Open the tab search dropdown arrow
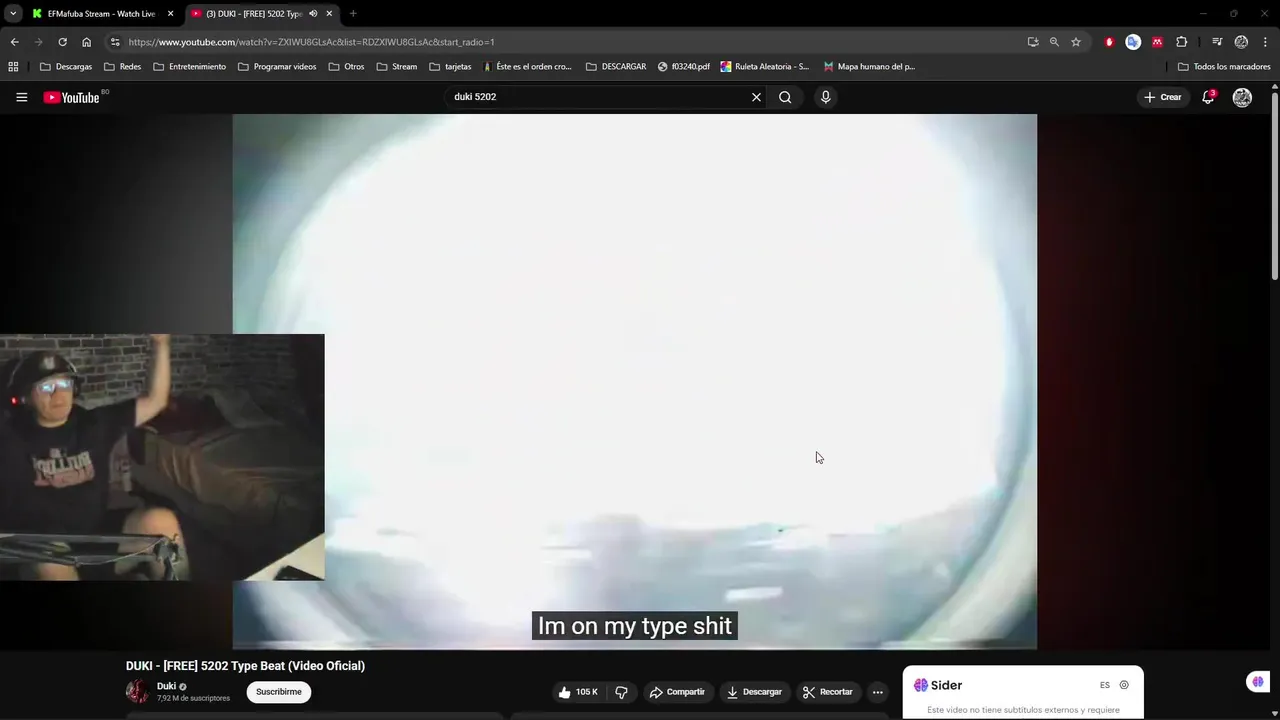1280x720 pixels. click(13, 14)
